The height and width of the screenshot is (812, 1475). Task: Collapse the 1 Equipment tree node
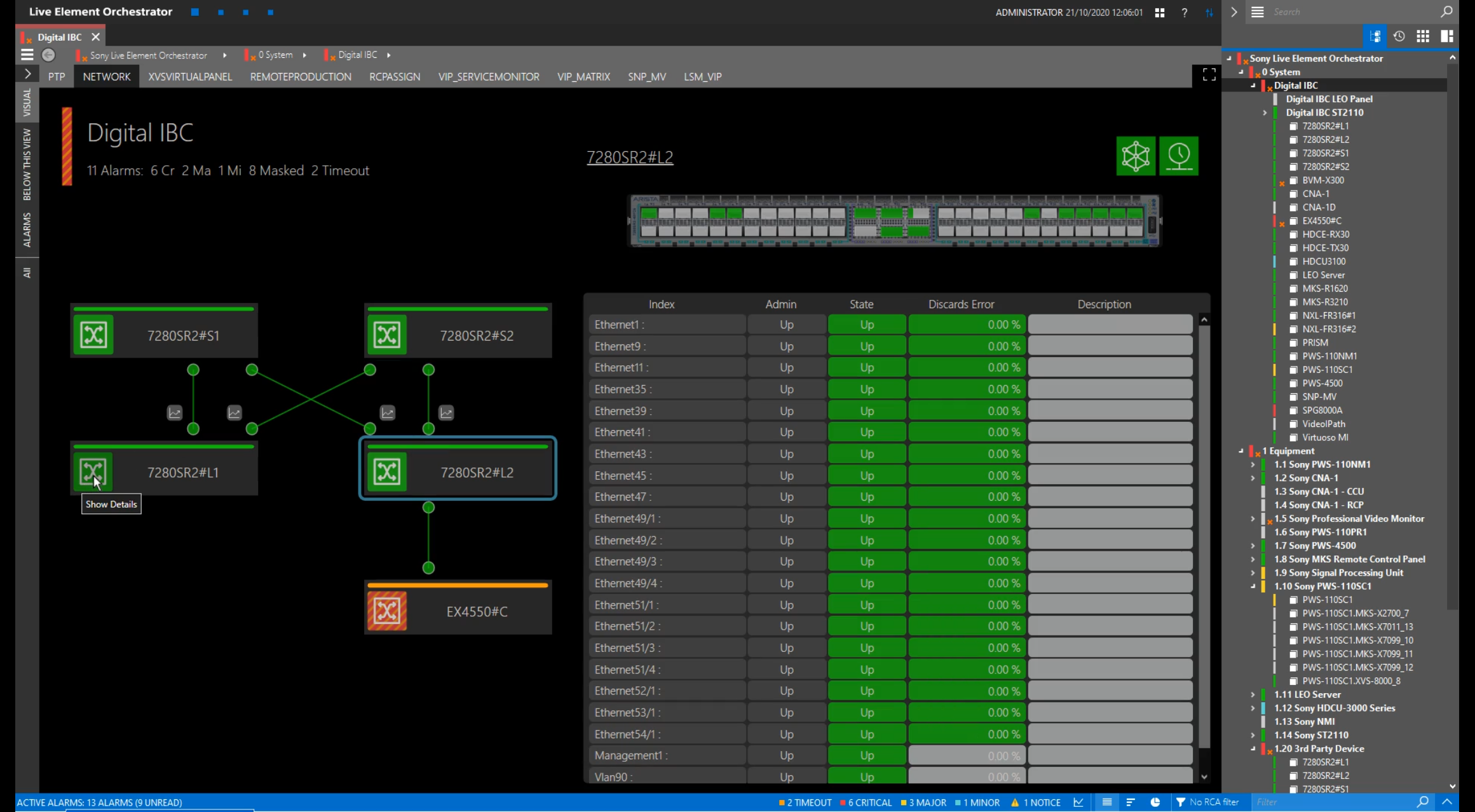[1241, 450]
